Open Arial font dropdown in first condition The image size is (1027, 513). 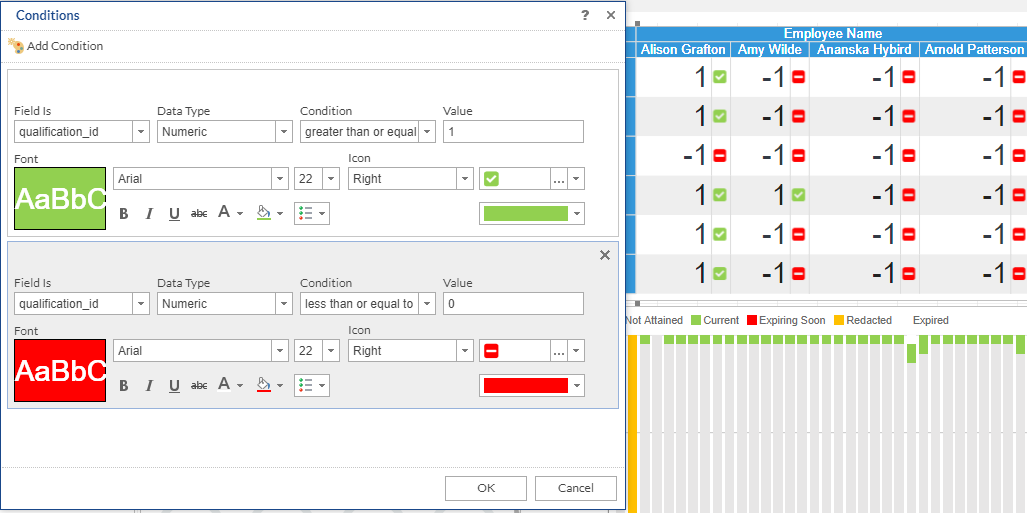click(280, 179)
